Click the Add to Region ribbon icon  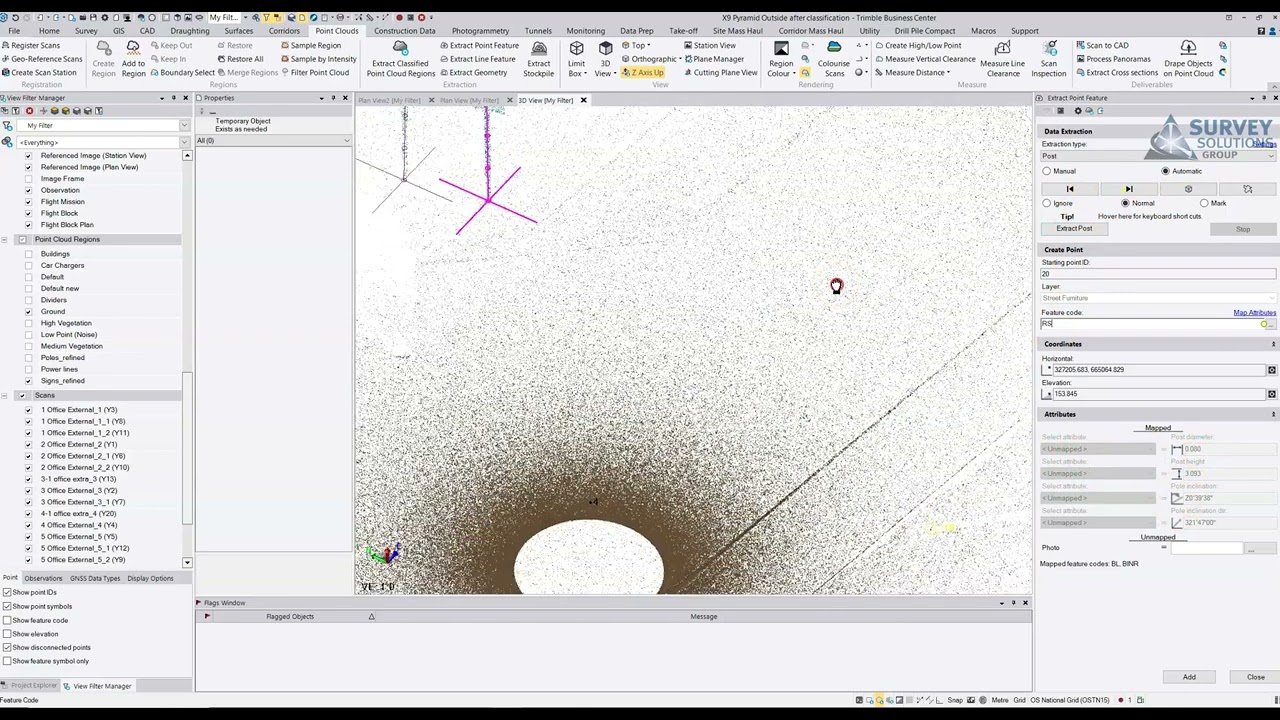133,60
